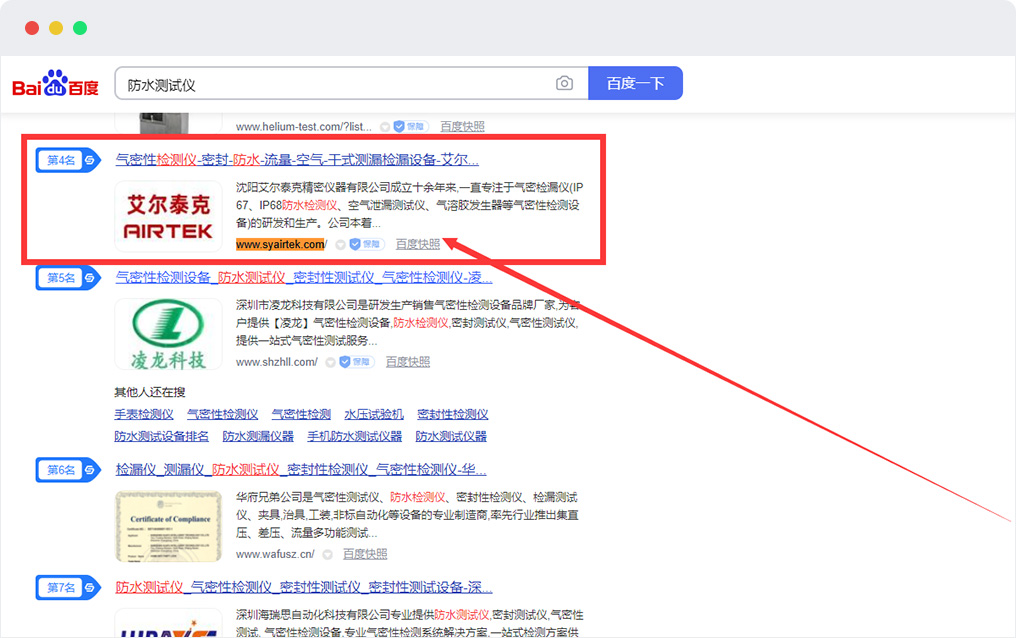
Task: Open the 华府 检漏仪_测漏仪 result title
Action: (301, 469)
